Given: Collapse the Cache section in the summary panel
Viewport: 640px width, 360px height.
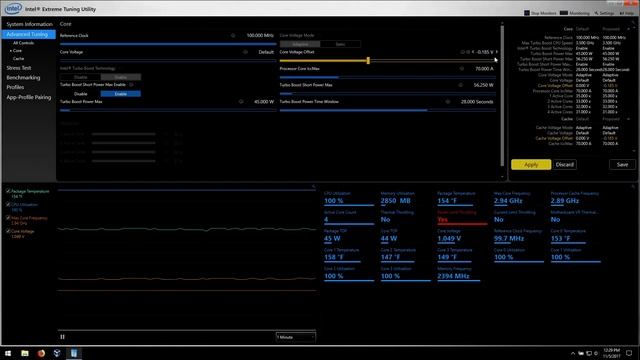Looking at the screenshot, I should tap(628, 119).
